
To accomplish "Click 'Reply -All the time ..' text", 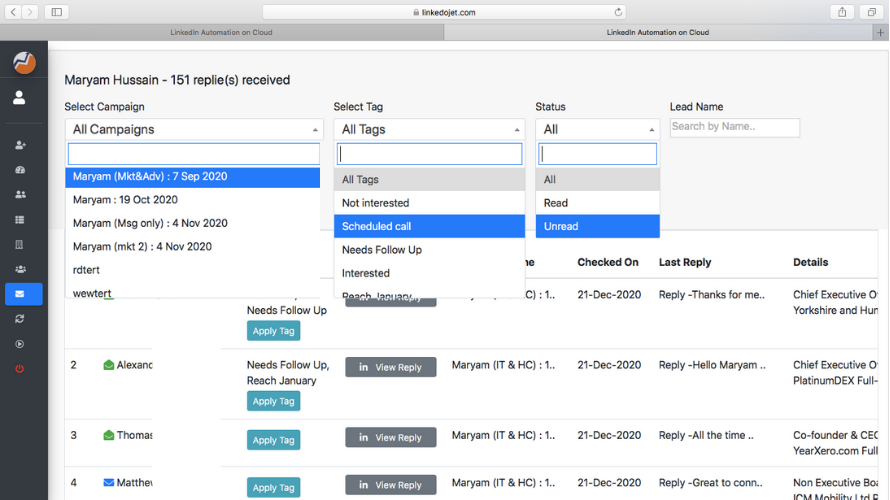I will point(706,435).
